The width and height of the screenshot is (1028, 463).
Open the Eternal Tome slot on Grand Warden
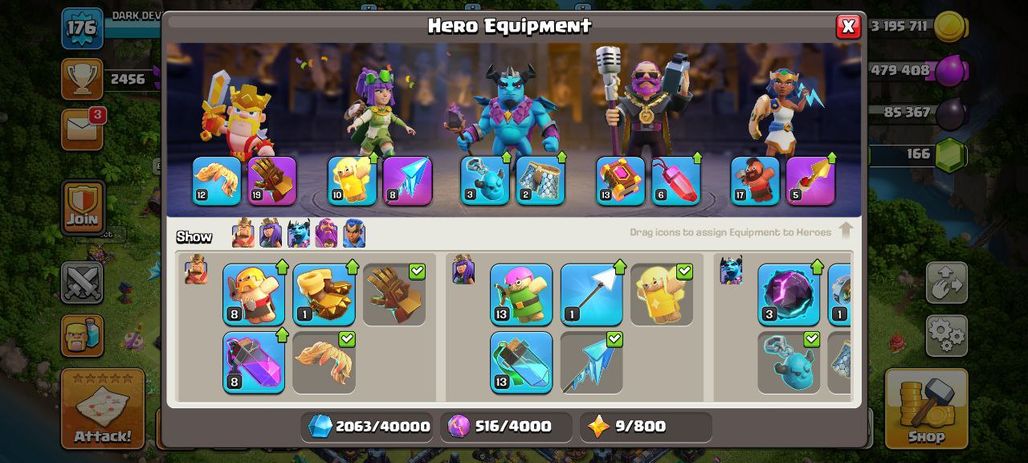[620, 180]
